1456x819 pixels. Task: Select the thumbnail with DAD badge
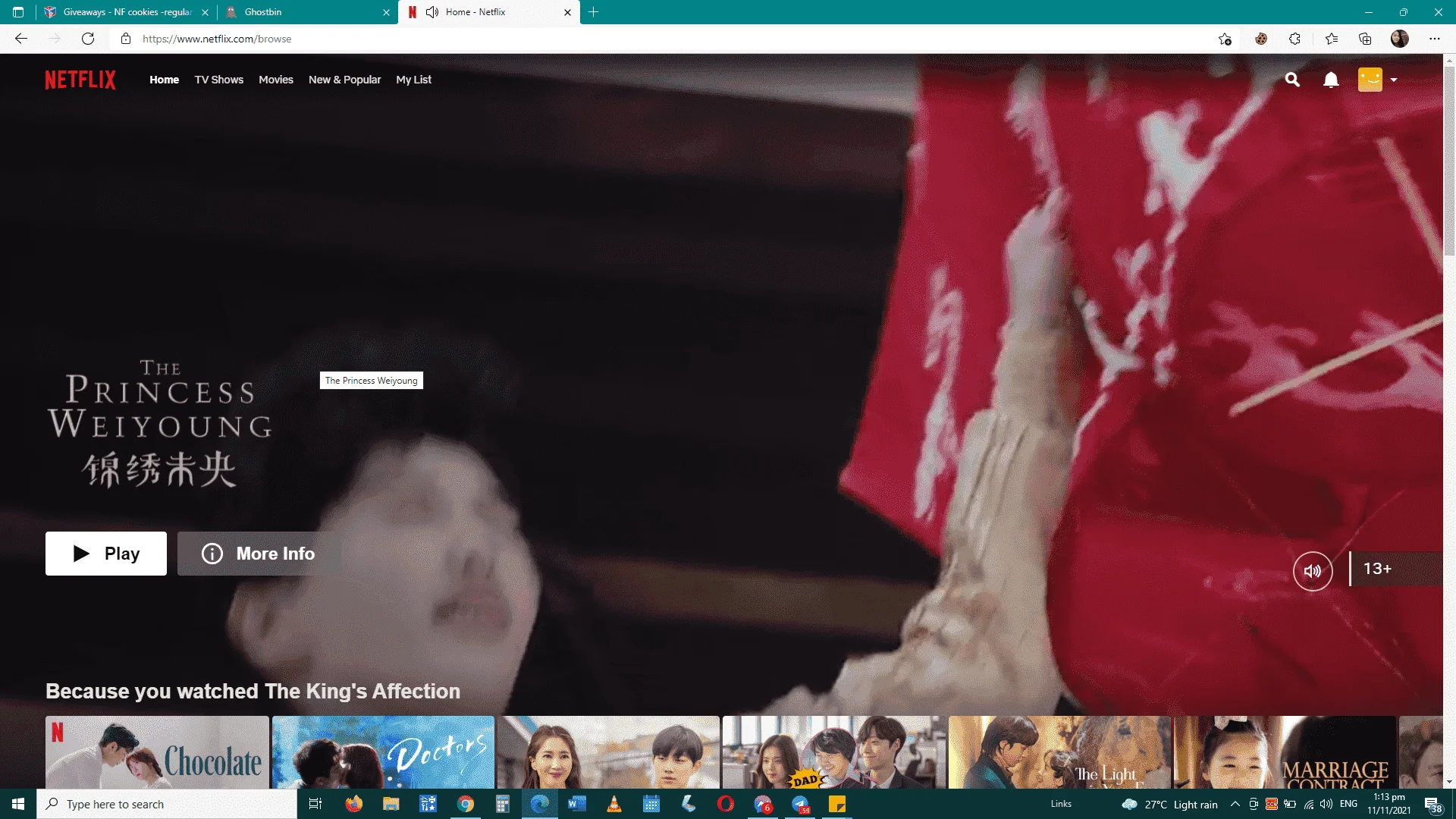[834, 752]
